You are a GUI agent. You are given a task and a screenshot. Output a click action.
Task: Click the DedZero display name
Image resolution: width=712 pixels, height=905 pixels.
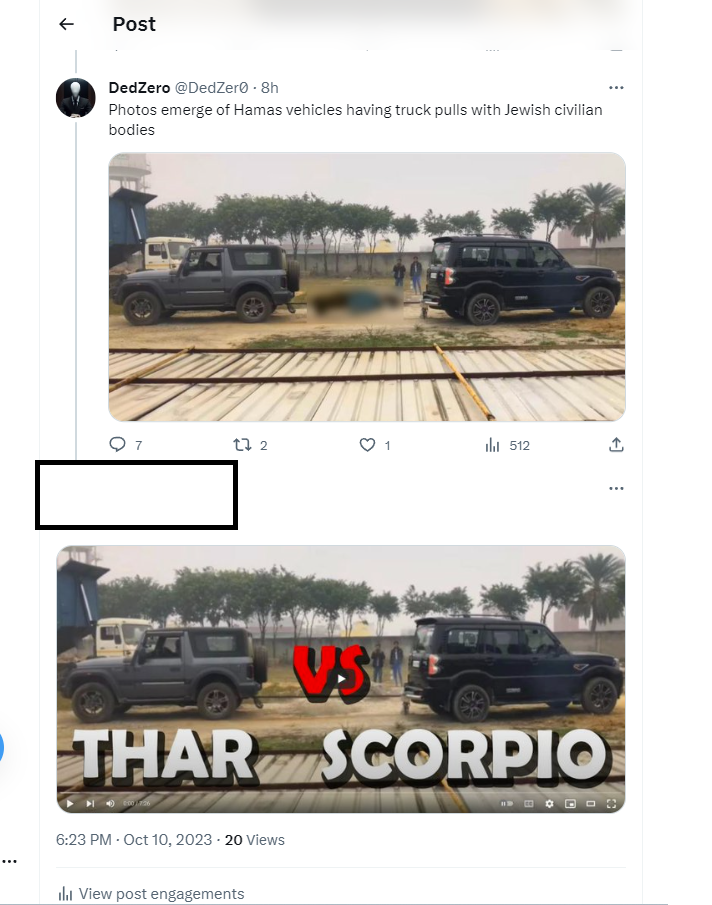[139, 88]
